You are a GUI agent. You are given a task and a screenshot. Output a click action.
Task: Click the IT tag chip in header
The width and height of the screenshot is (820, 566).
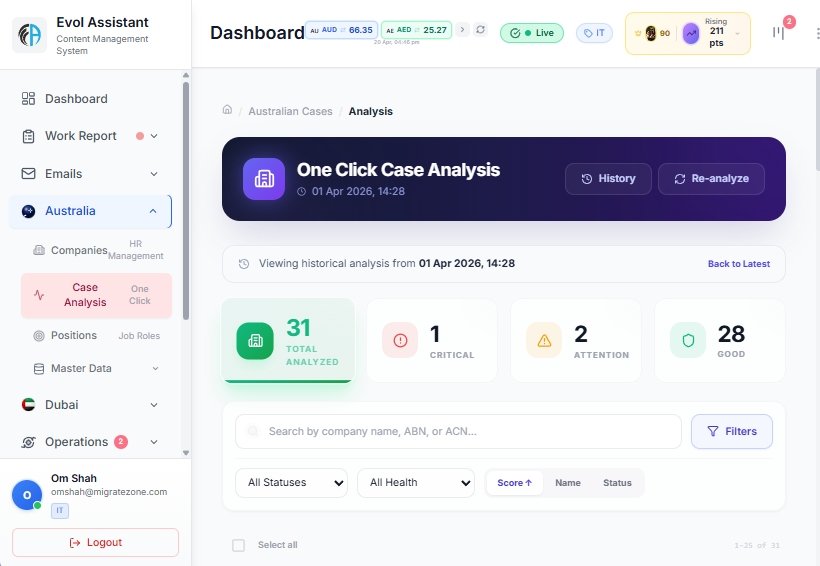click(x=594, y=33)
